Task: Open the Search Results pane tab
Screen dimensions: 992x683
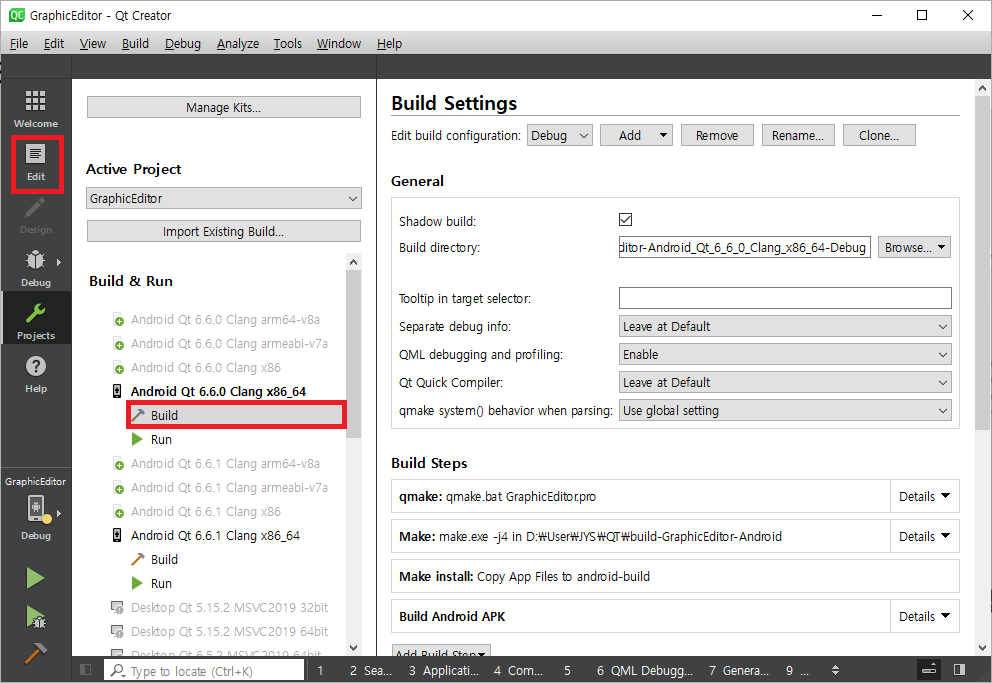Action: [371, 670]
